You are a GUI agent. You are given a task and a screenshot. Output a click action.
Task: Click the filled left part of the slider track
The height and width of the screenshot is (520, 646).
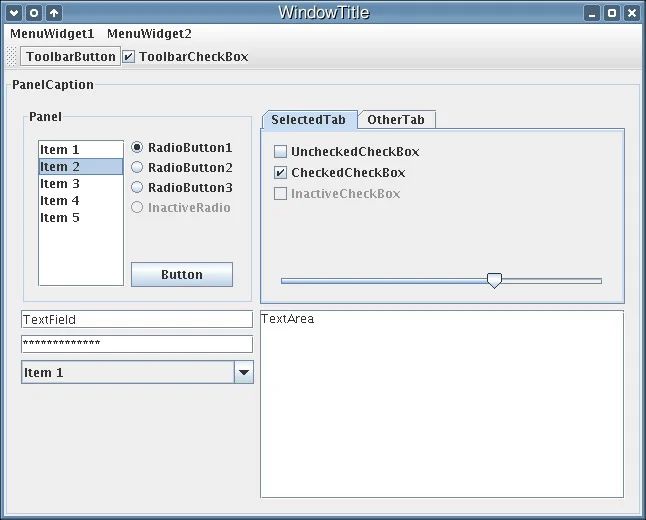point(384,281)
